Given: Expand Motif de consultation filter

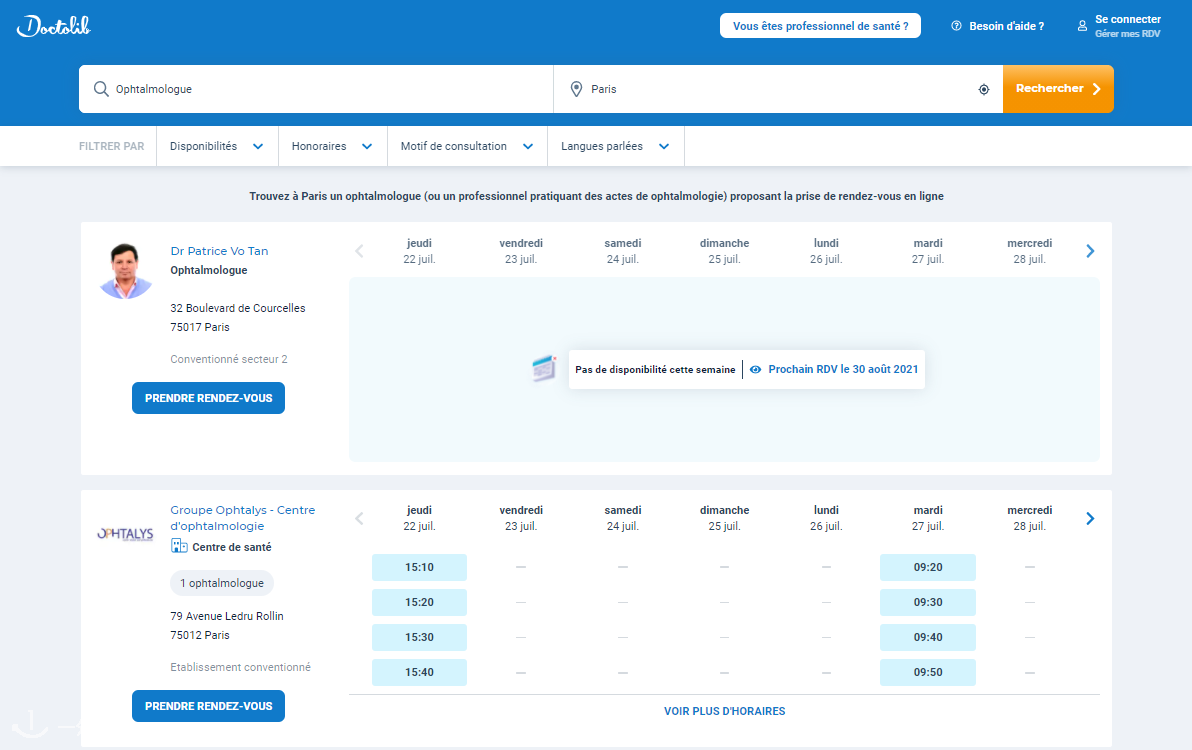Looking at the screenshot, I should (x=467, y=146).
